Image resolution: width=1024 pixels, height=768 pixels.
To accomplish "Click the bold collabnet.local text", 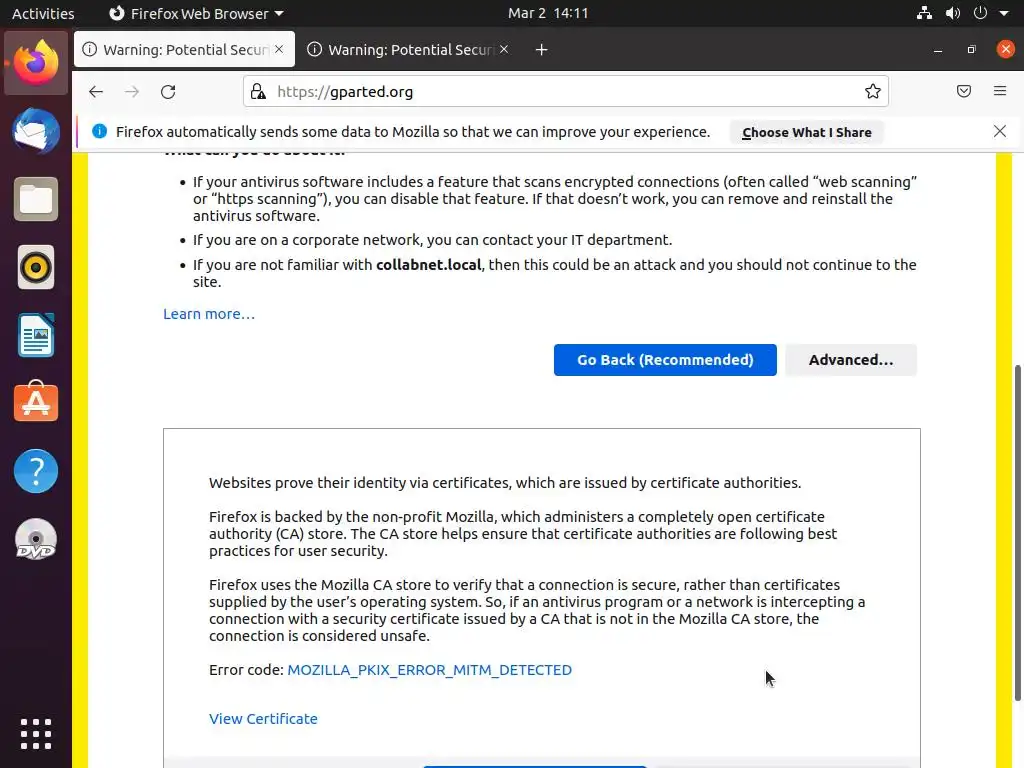I will [x=428, y=264].
